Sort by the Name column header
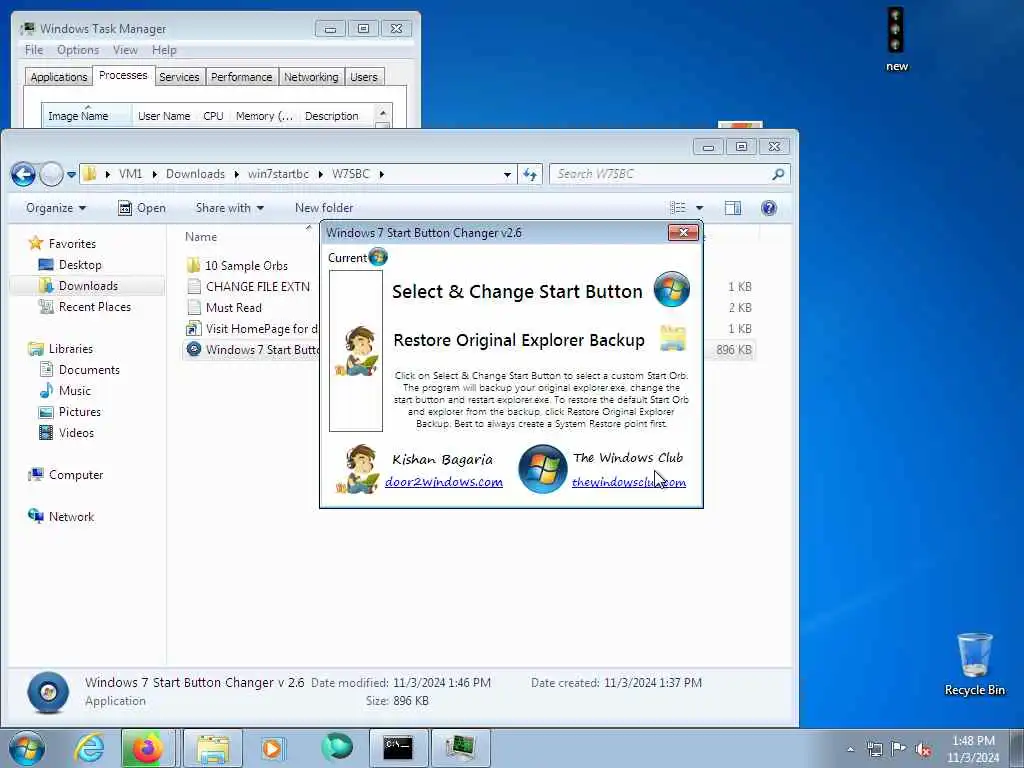Viewport: 1024px width, 768px height. (200, 236)
